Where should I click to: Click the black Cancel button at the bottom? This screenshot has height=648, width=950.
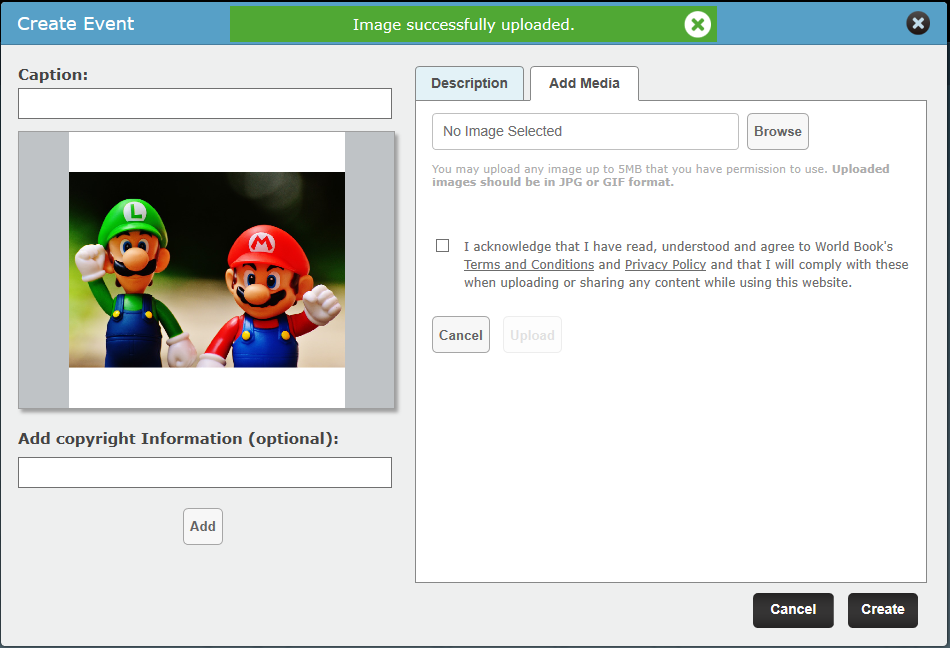(793, 610)
